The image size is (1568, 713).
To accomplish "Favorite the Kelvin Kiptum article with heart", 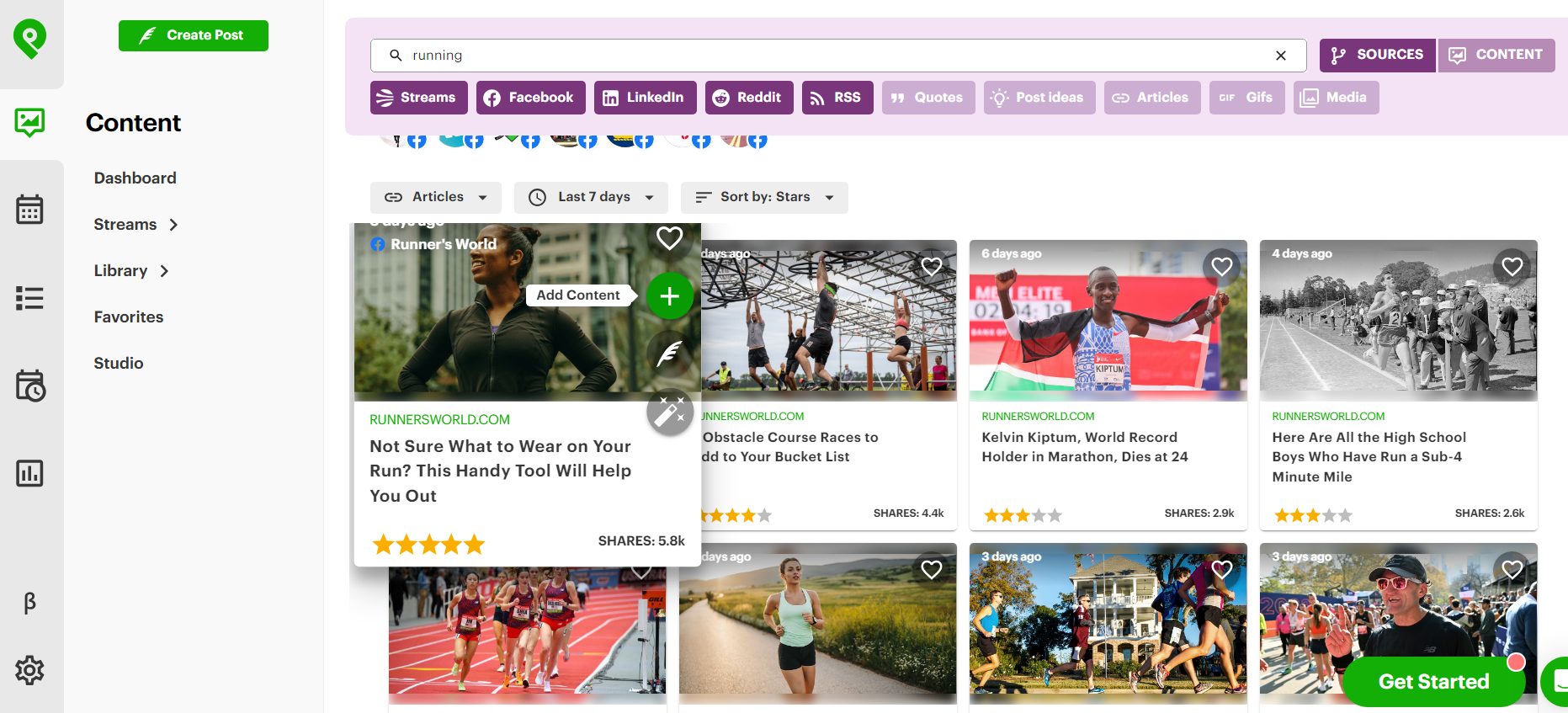I will point(1221,267).
